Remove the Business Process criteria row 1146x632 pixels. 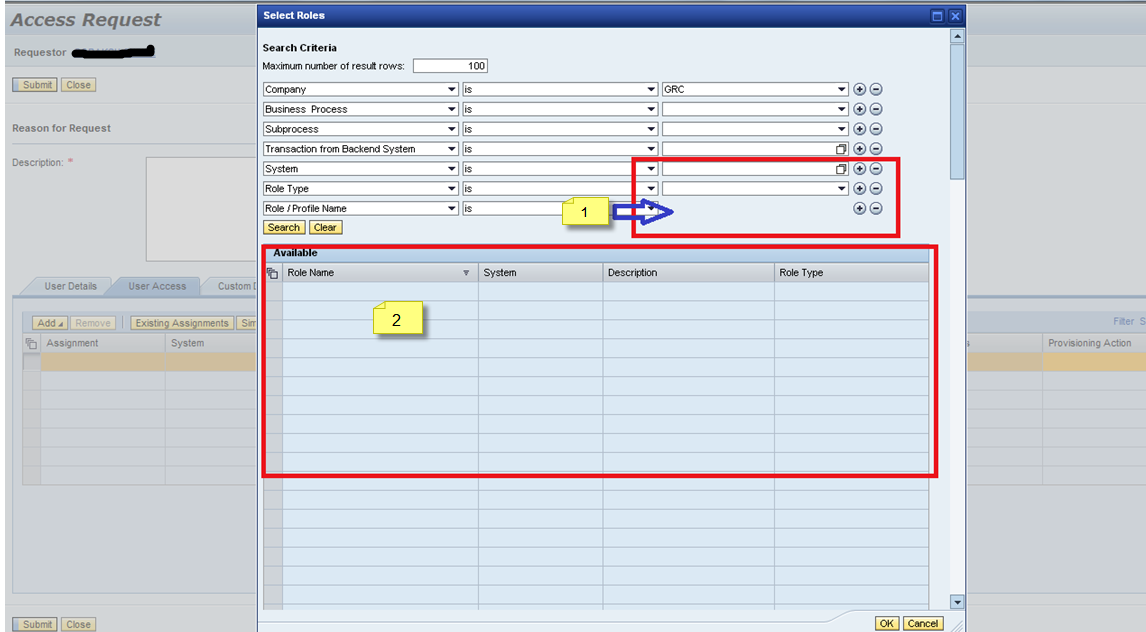876,109
